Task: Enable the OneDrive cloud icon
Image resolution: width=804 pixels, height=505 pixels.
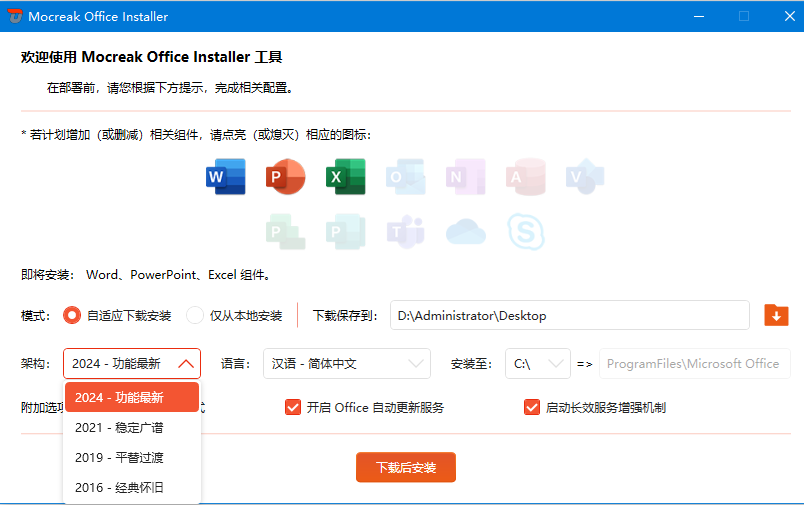Action: pos(466,232)
